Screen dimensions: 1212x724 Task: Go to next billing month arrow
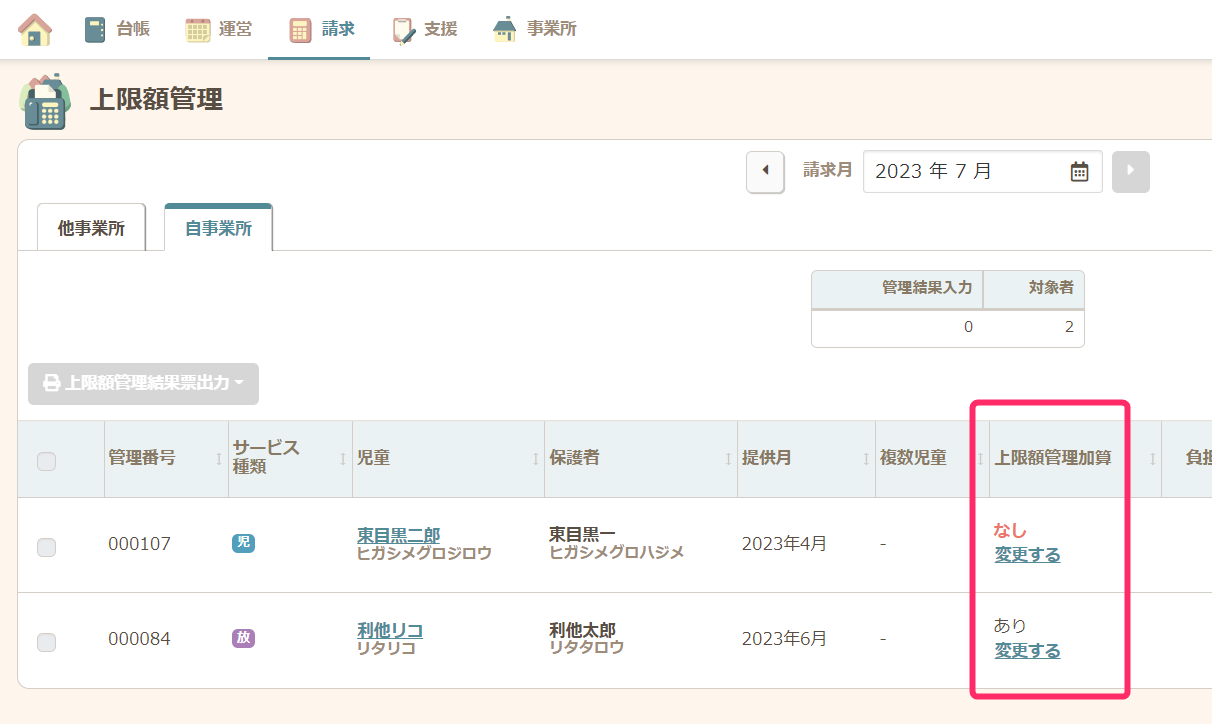(x=1130, y=171)
